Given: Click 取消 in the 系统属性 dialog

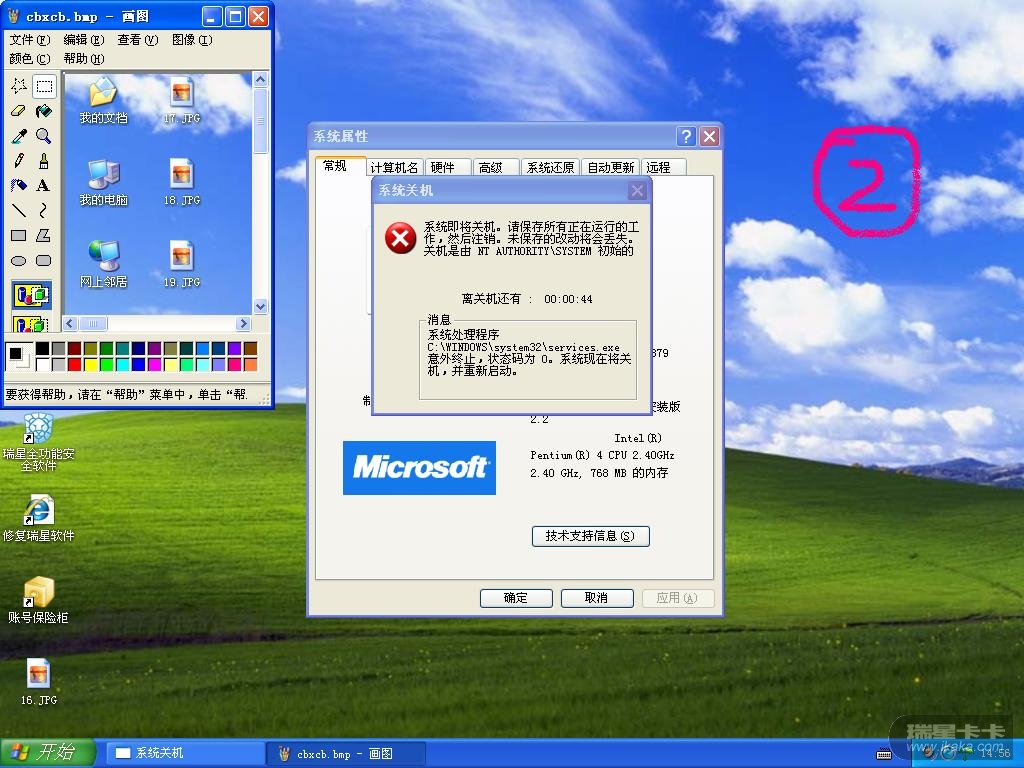Looking at the screenshot, I should click(597, 598).
